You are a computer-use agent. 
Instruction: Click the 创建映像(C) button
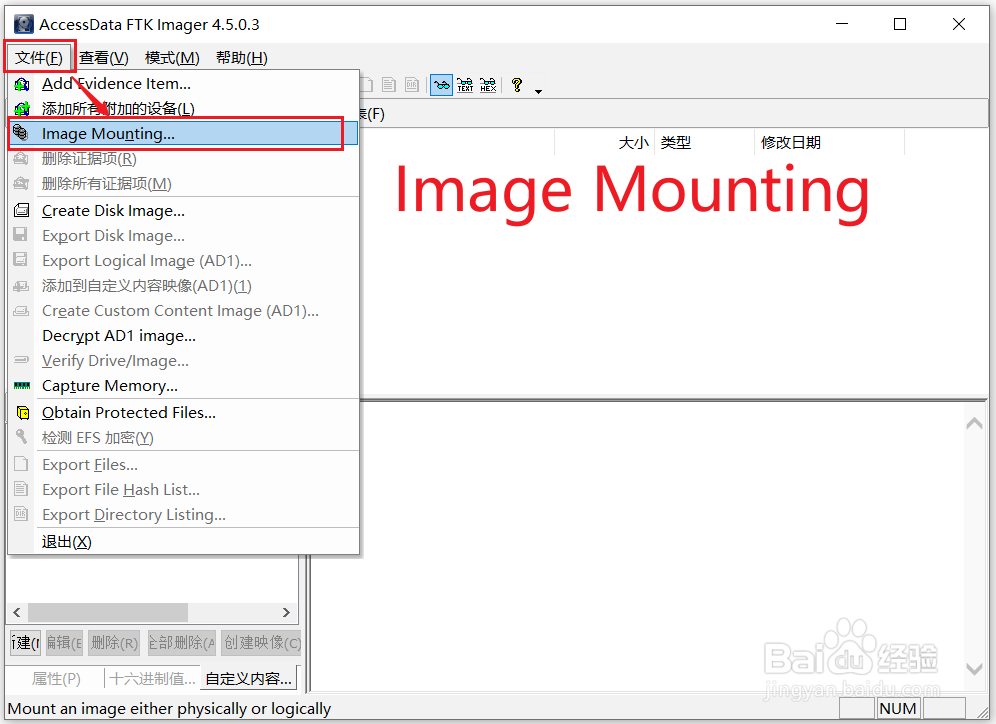click(262, 643)
